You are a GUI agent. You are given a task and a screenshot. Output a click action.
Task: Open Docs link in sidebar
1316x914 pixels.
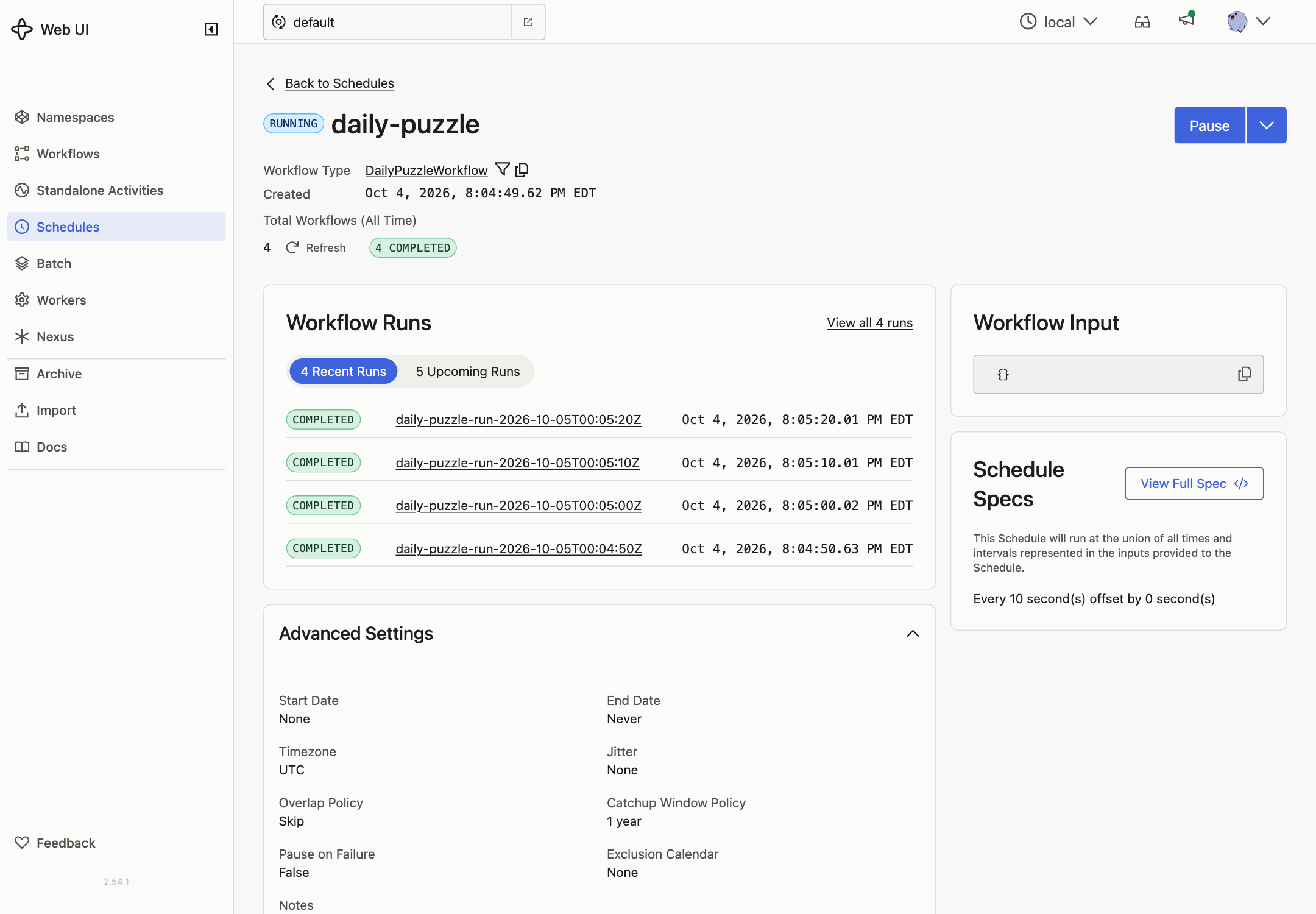tap(116, 447)
